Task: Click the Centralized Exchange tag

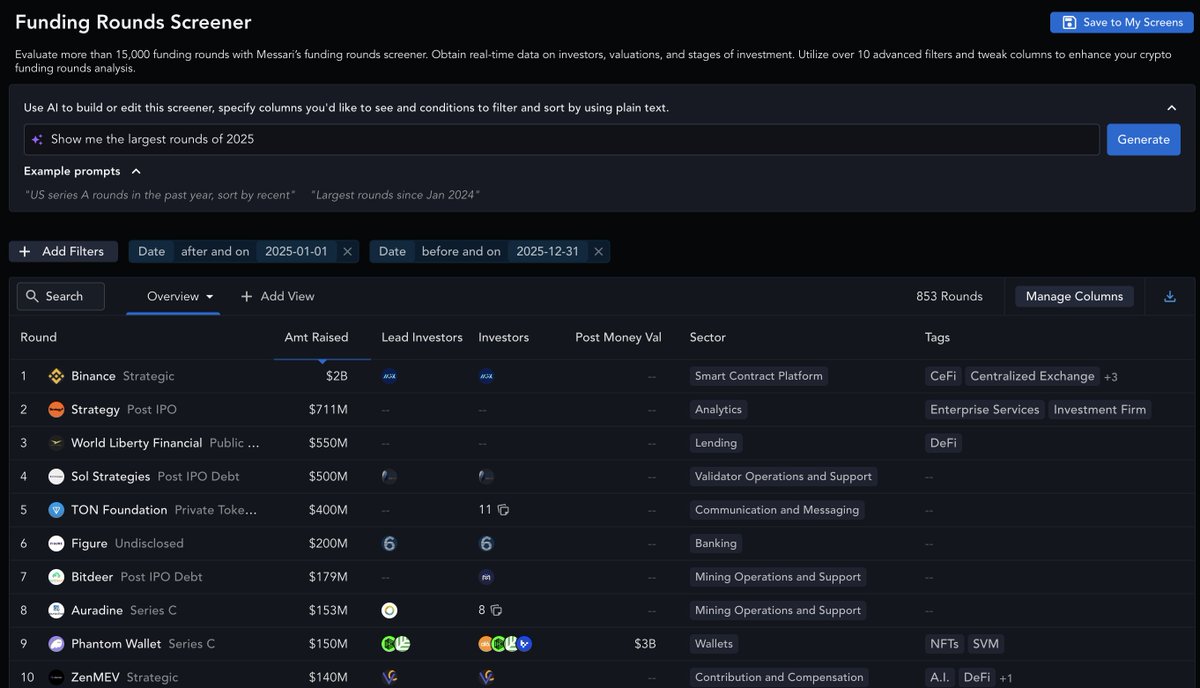Action: point(1032,376)
